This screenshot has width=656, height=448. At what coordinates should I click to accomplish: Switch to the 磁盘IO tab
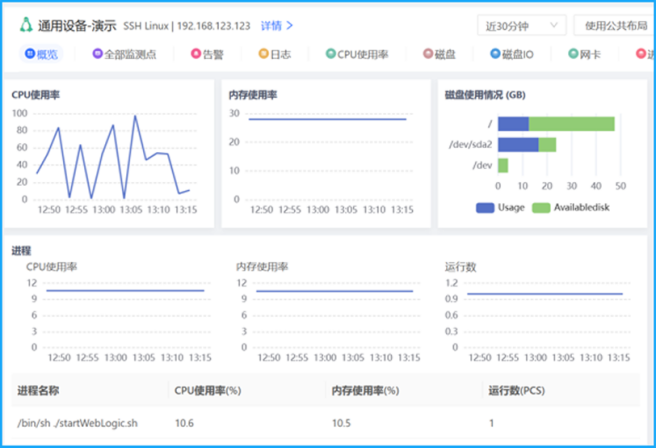coord(512,54)
